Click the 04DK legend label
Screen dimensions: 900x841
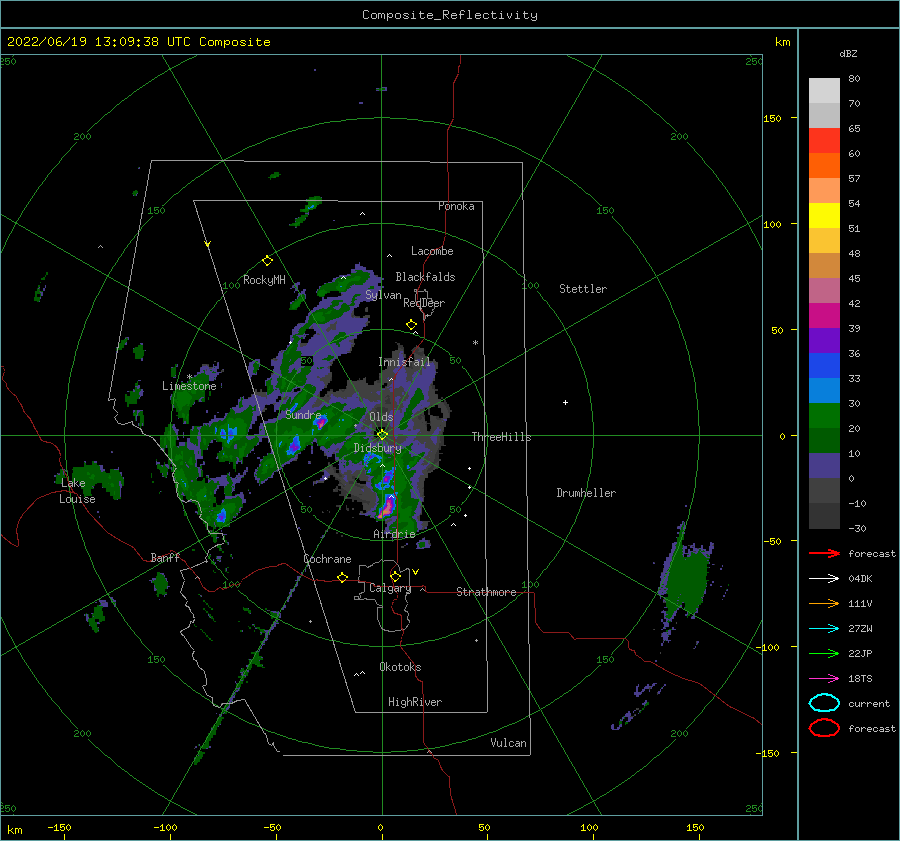[x=860, y=578]
